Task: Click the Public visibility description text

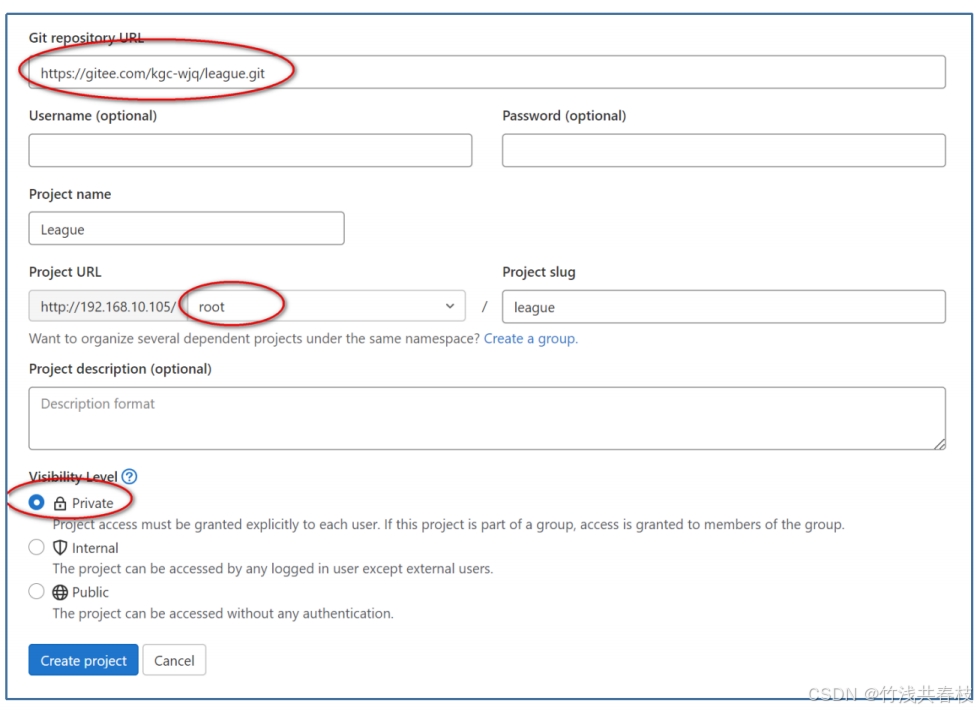Action: 223,614
